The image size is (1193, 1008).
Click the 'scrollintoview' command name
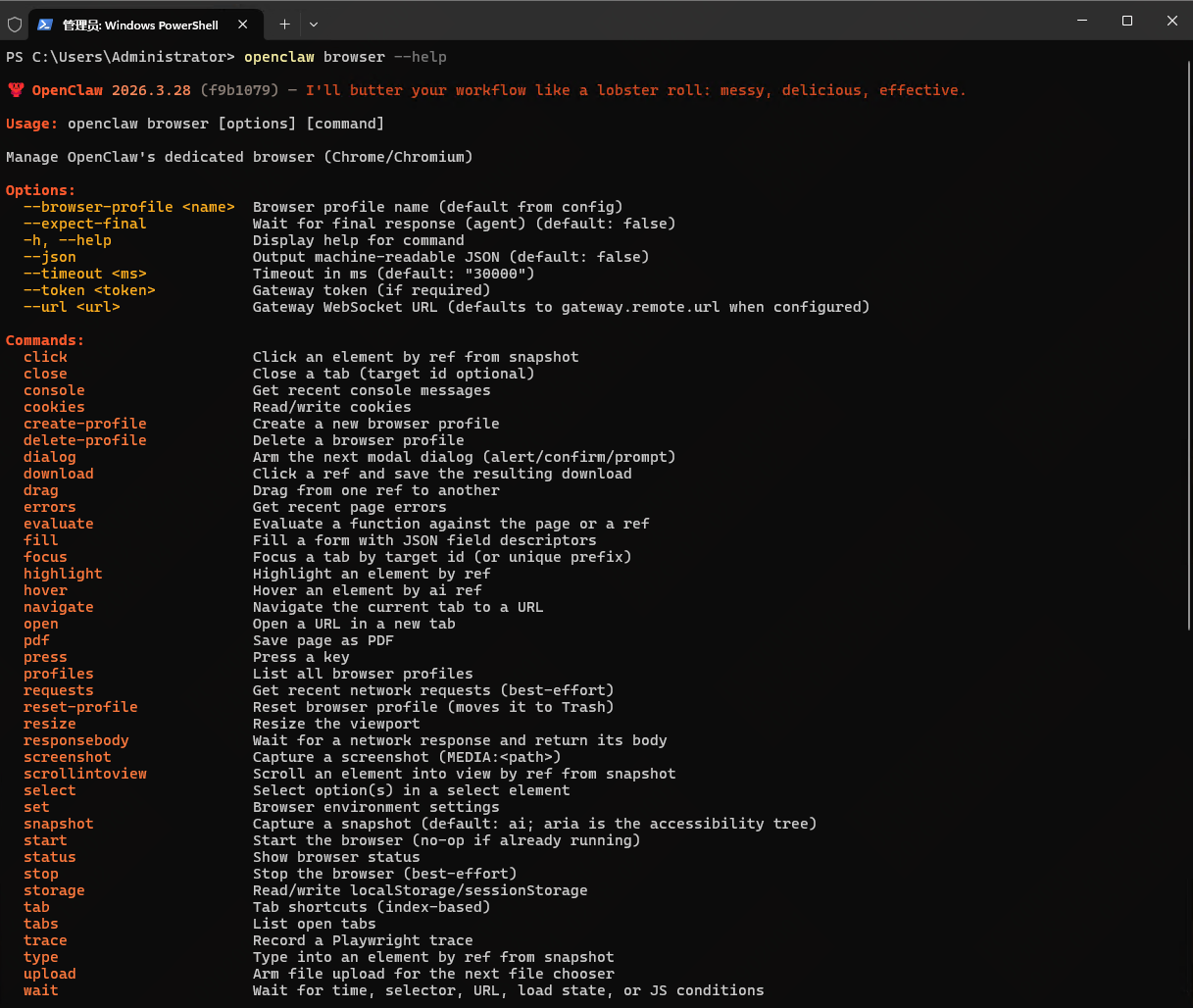click(85, 774)
